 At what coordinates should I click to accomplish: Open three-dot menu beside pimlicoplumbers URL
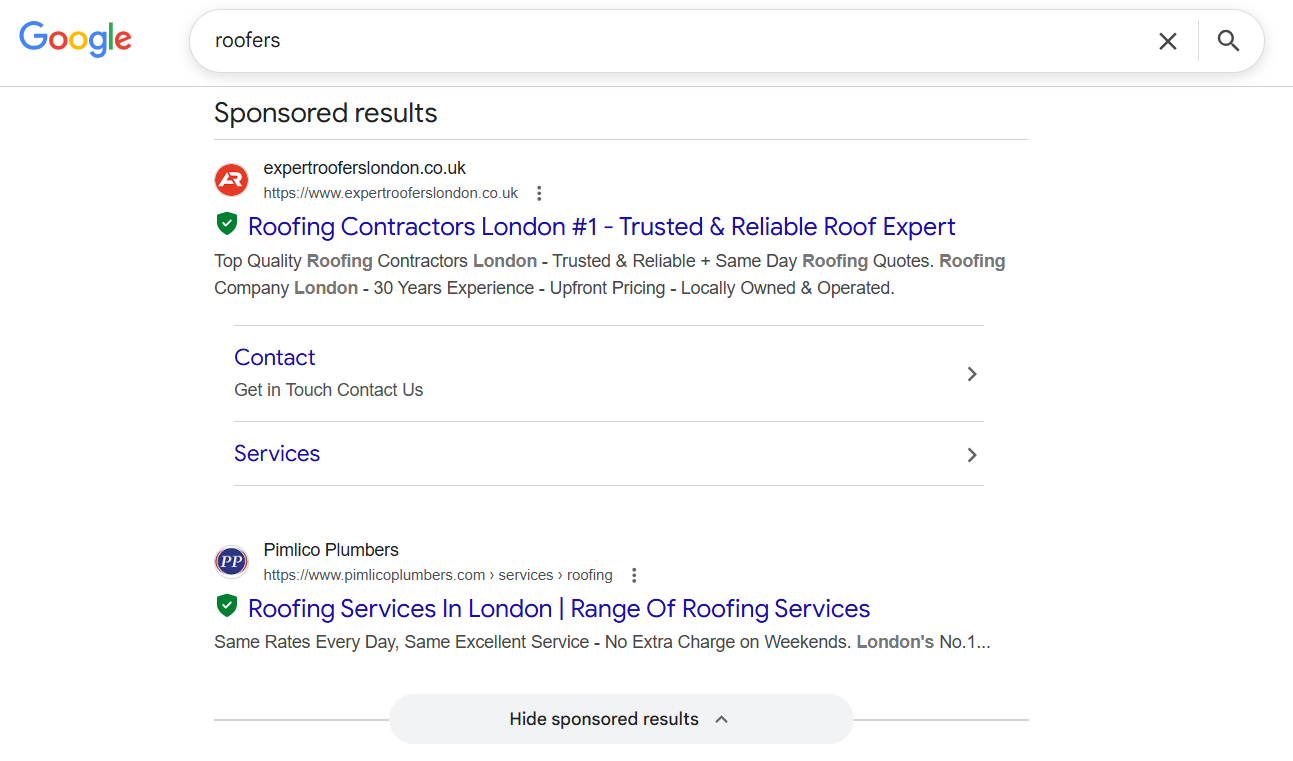coord(633,575)
